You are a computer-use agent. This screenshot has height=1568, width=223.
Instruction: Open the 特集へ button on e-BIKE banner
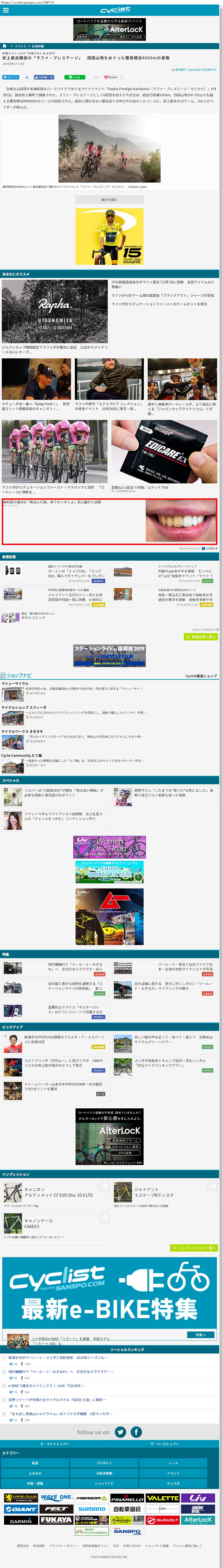click(201, 1334)
